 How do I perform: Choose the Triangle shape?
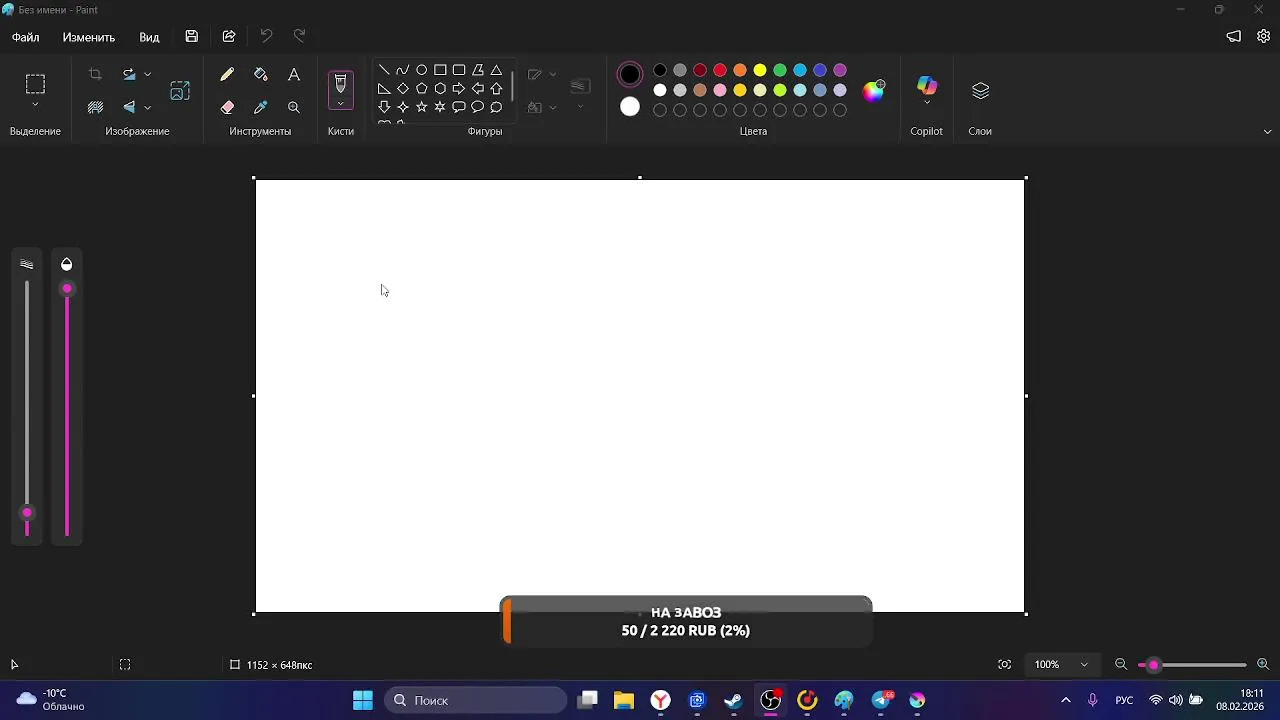pos(496,70)
